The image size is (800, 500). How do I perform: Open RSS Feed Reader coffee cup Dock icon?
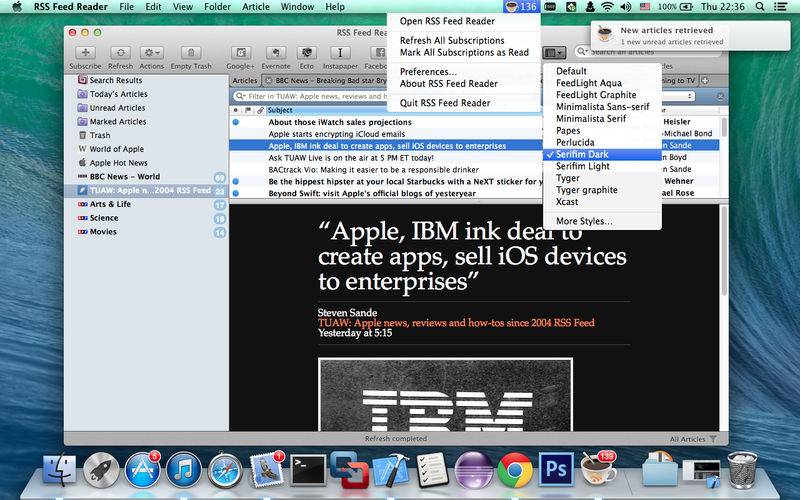pyautogui.click(x=597, y=468)
